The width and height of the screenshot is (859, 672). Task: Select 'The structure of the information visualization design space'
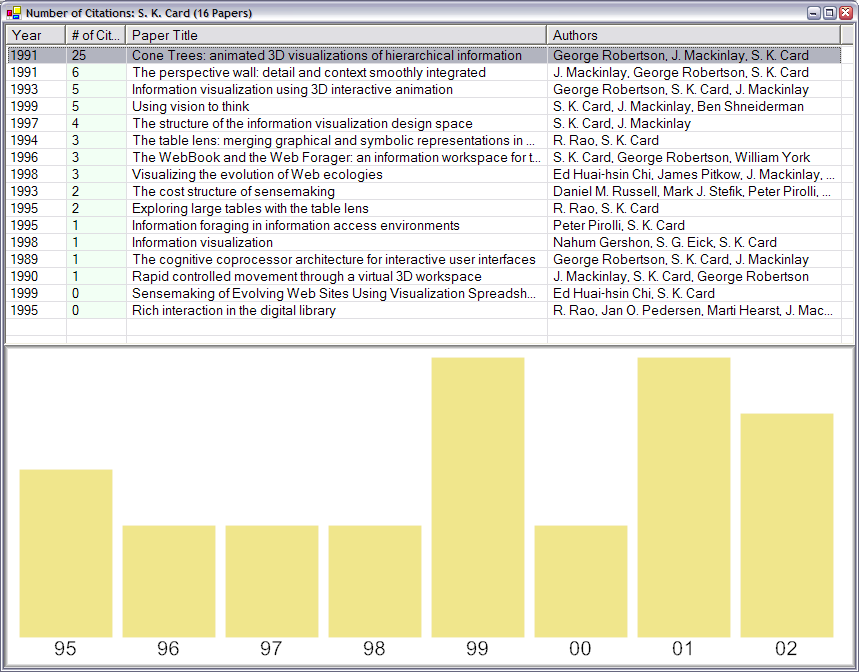pyautogui.click(x=302, y=123)
